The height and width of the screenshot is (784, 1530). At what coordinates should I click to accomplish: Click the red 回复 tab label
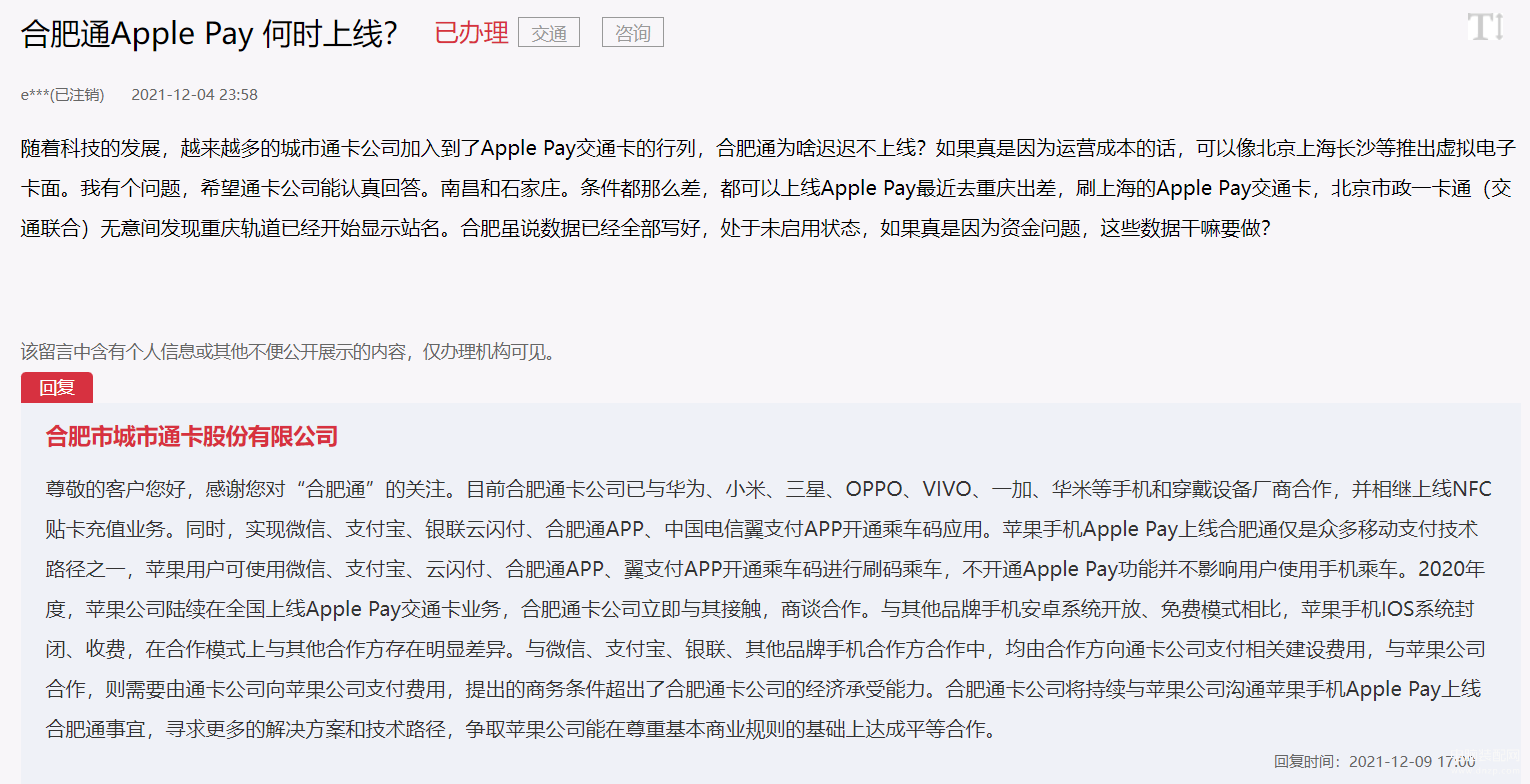(57, 388)
